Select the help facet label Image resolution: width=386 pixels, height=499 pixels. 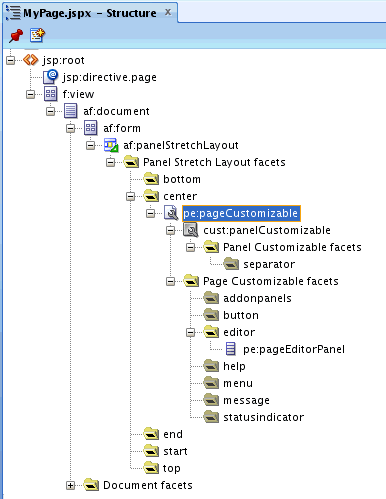[x=234, y=366]
